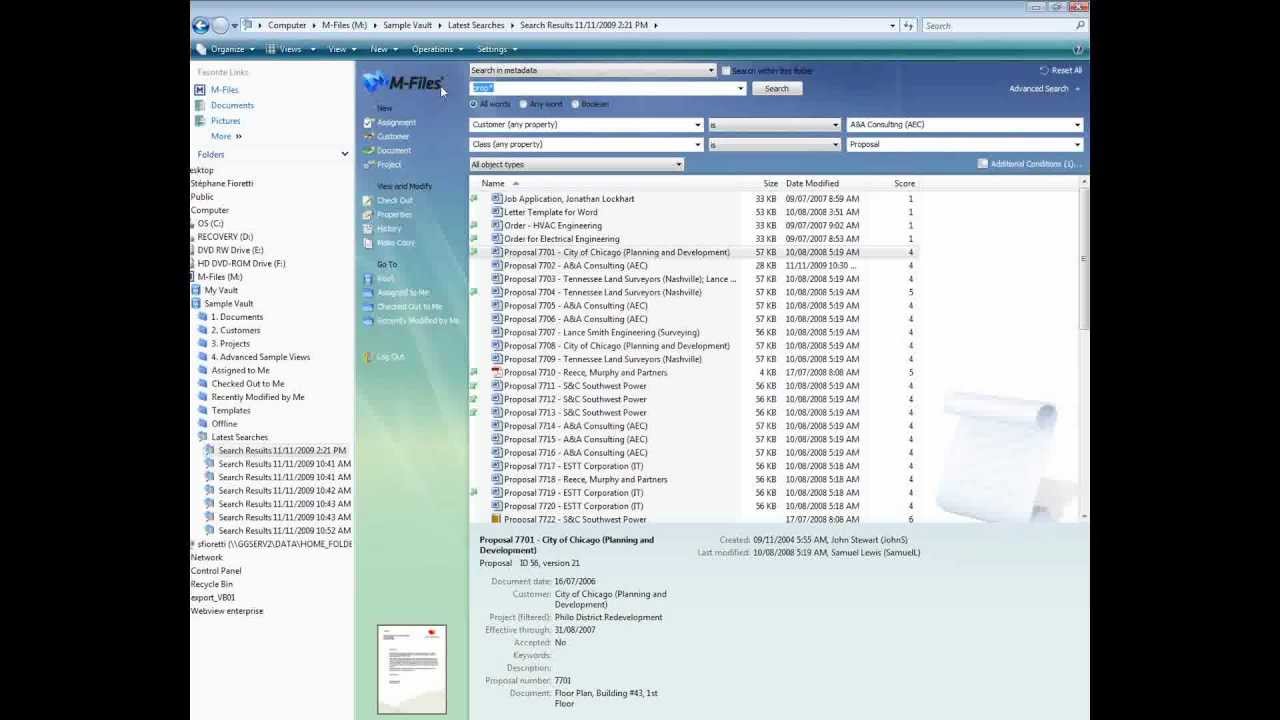Screen dimensions: 1280x720
Task: Select the Boolean radio button
Action: [576, 104]
